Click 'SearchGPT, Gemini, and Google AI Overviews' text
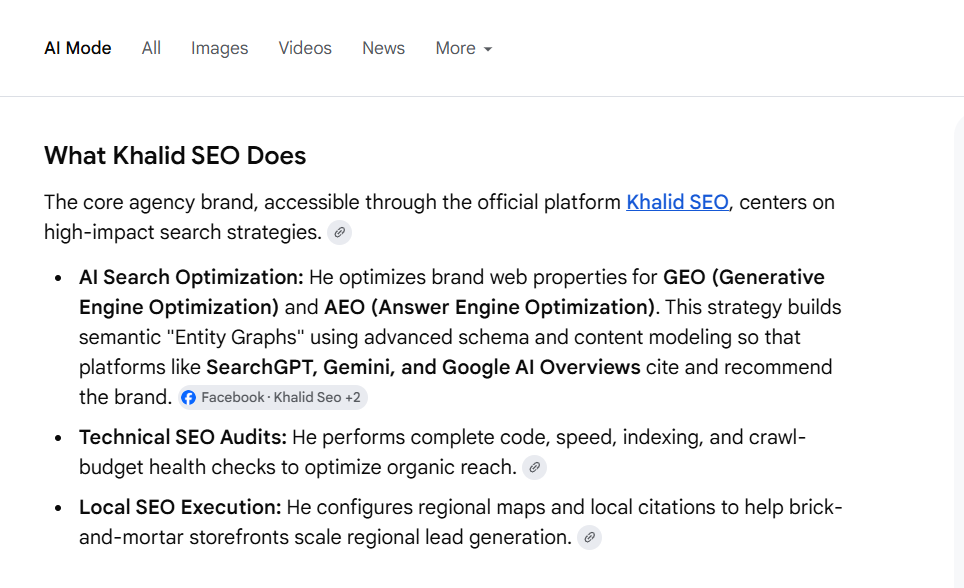964x588 pixels. (423, 367)
